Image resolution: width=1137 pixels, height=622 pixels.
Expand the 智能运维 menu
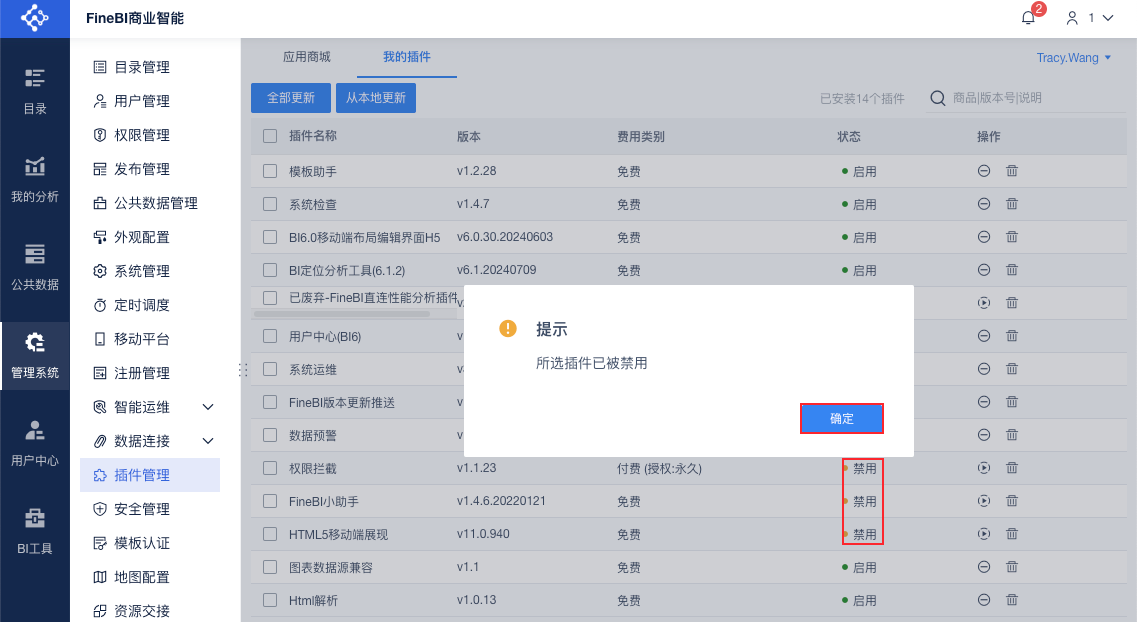[x=208, y=407]
